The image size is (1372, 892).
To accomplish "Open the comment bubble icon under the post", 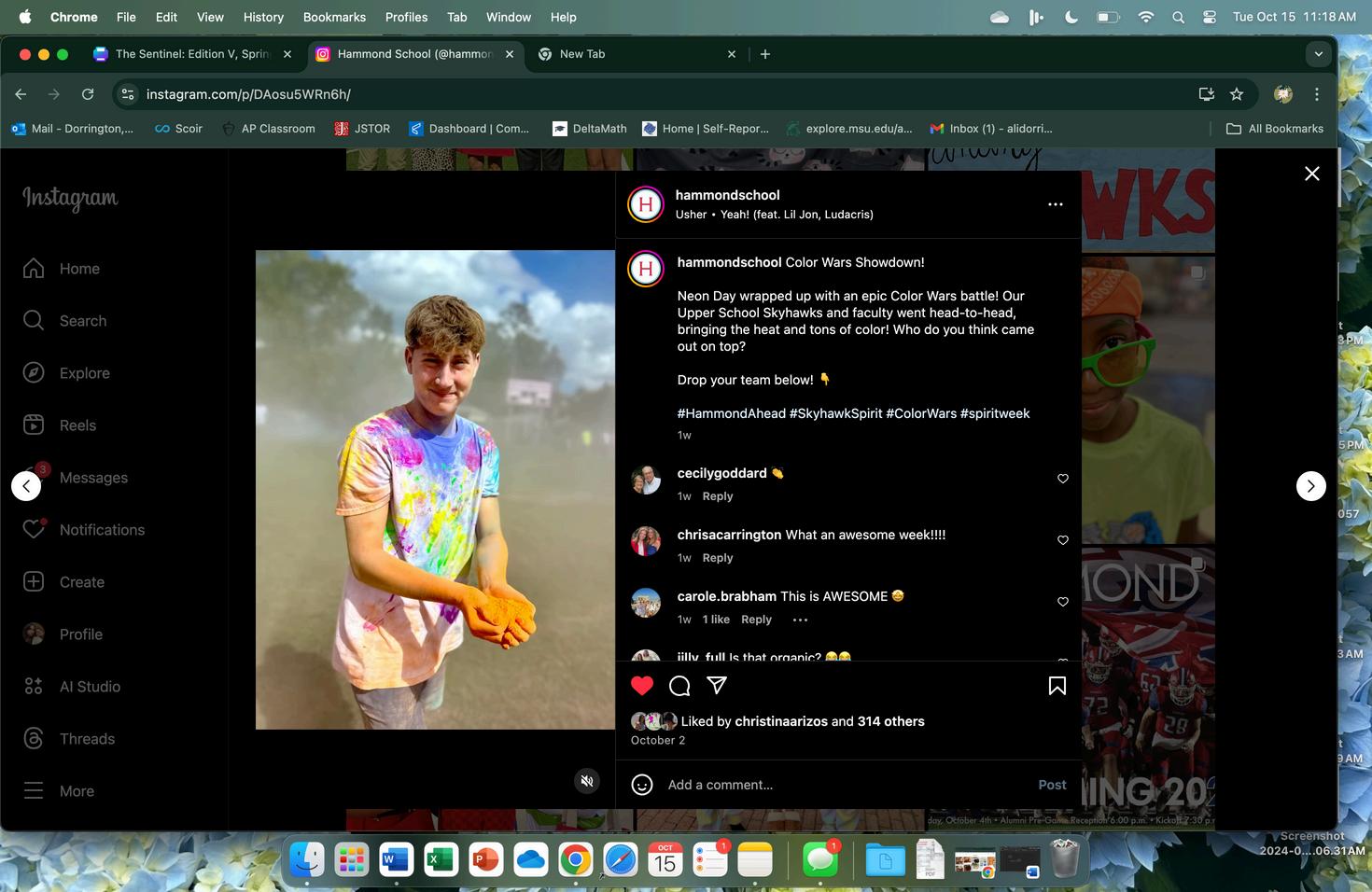I will (679, 686).
